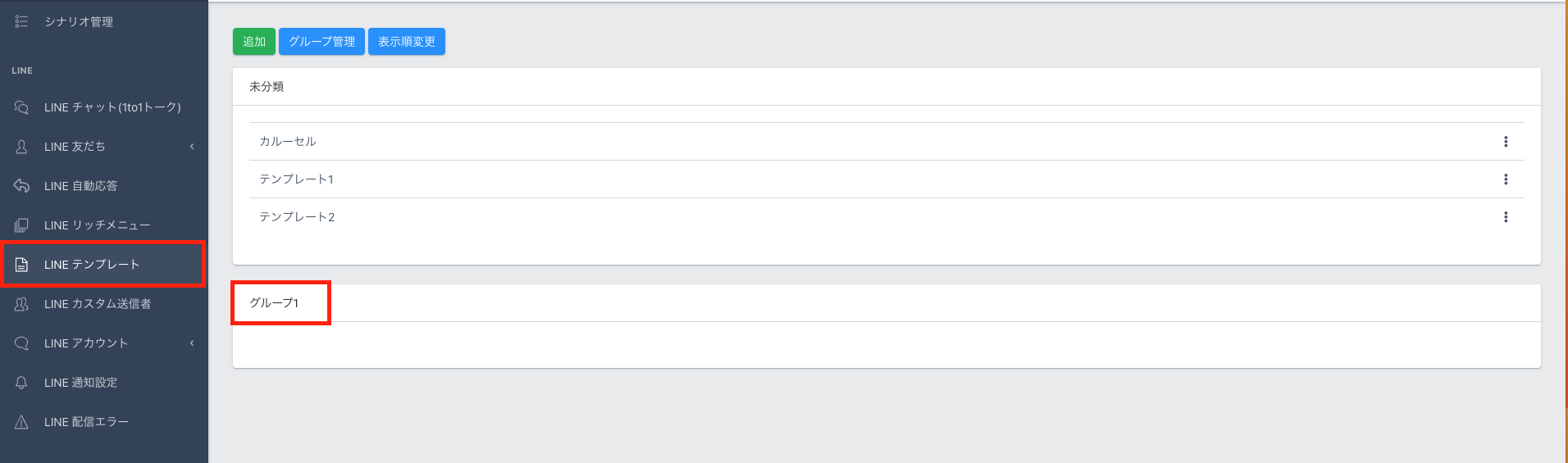
Task: Open the three-dot menu for テンプレート2
Action: (x=1505, y=217)
